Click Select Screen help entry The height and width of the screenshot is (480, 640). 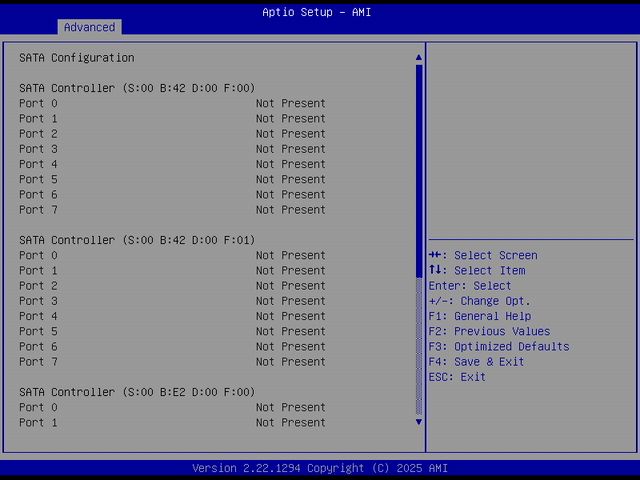click(483, 255)
